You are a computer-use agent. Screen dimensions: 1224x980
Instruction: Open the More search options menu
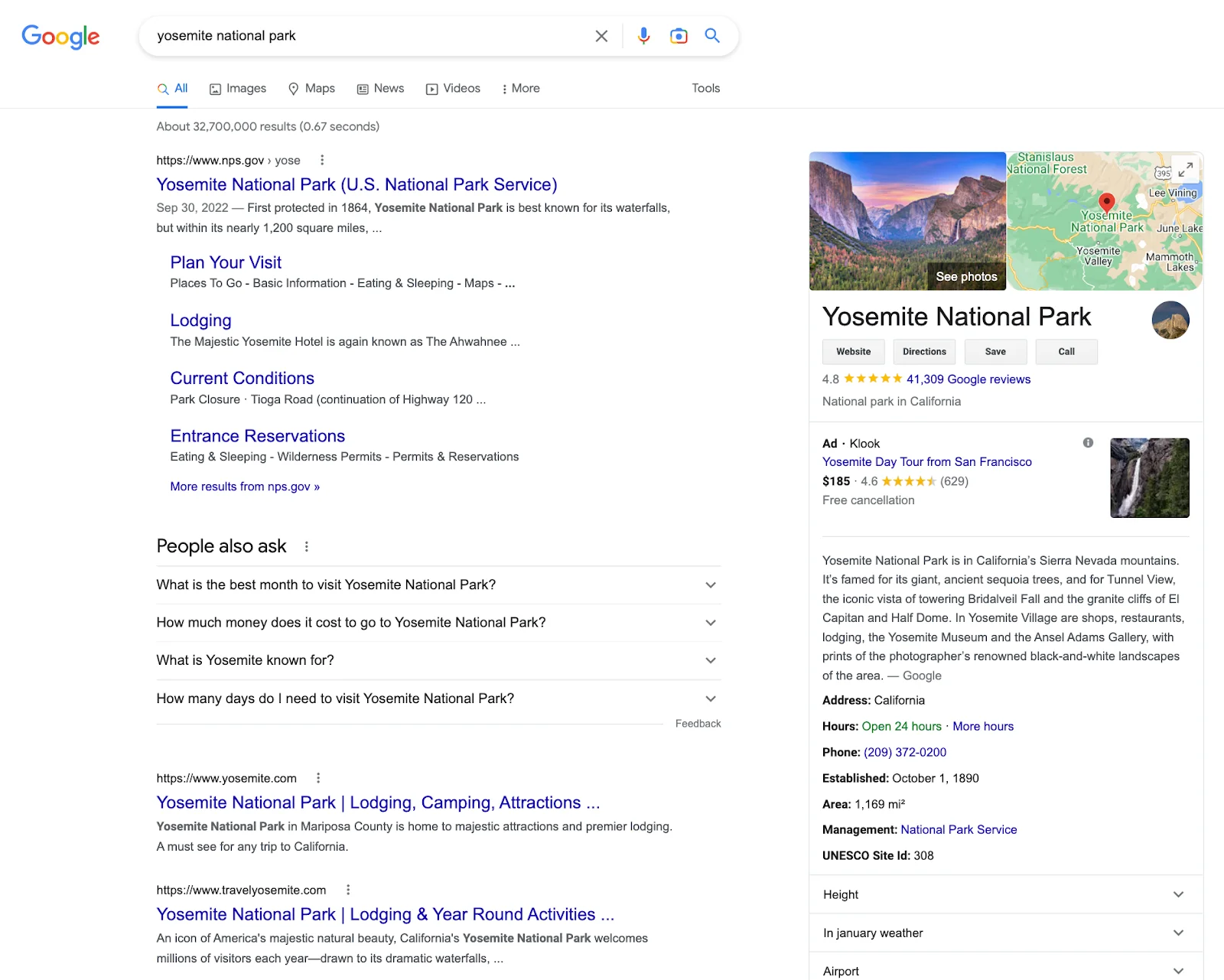(x=521, y=88)
